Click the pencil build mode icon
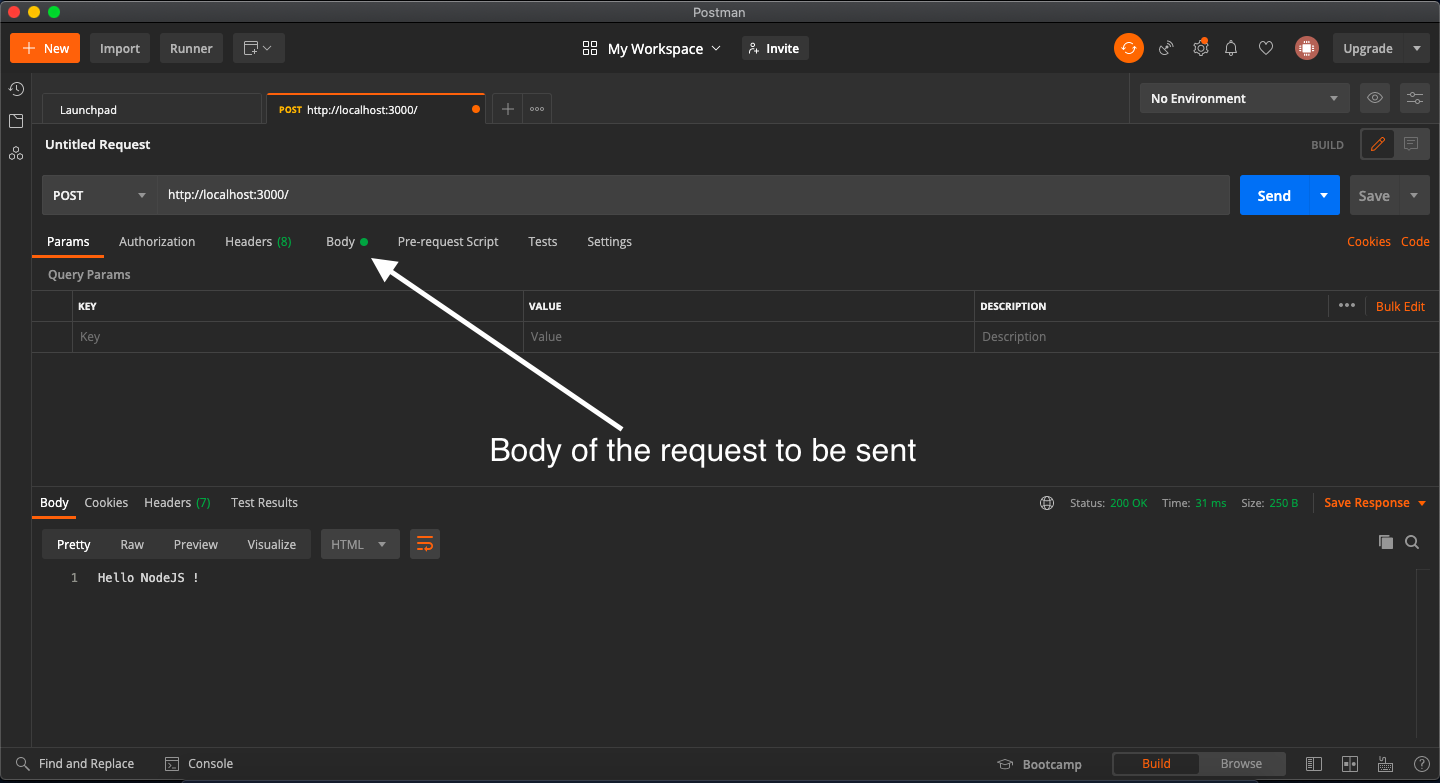 pyautogui.click(x=1378, y=144)
